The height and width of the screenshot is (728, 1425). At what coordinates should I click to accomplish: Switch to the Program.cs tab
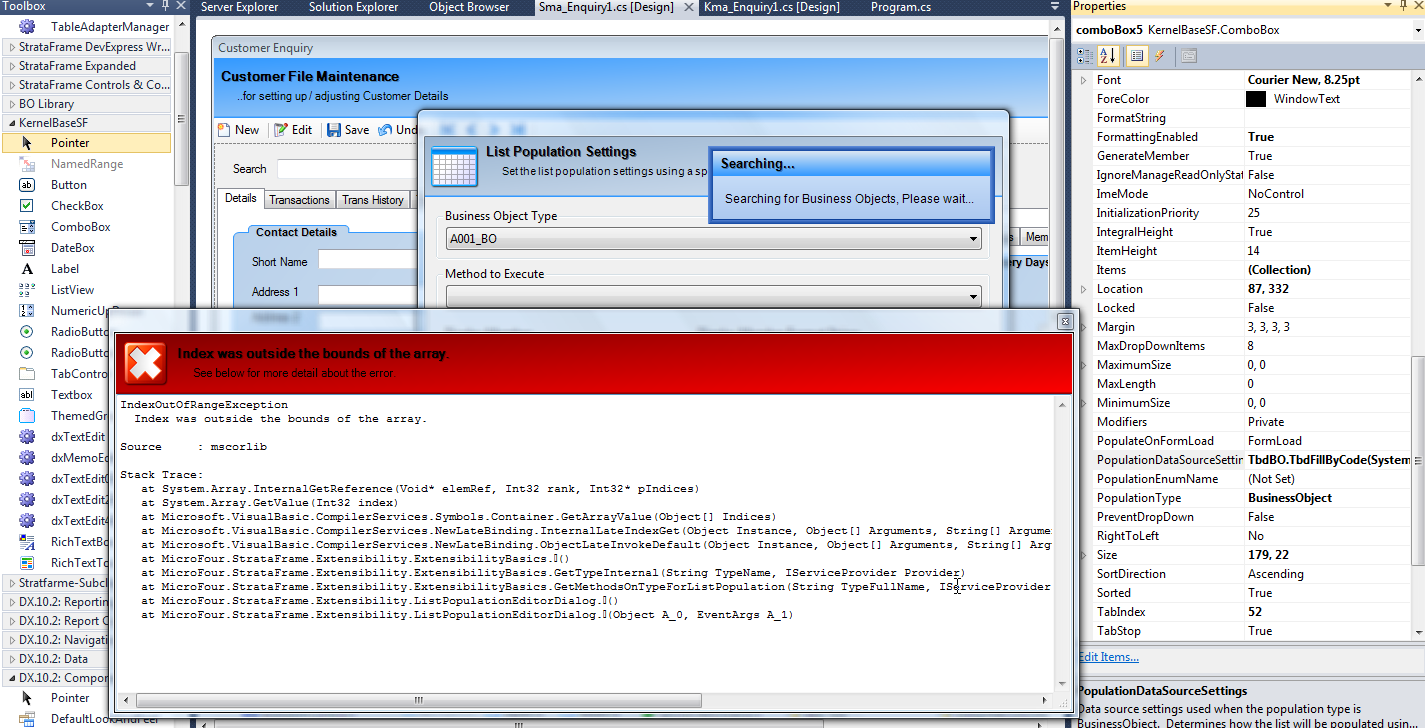tap(900, 7)
